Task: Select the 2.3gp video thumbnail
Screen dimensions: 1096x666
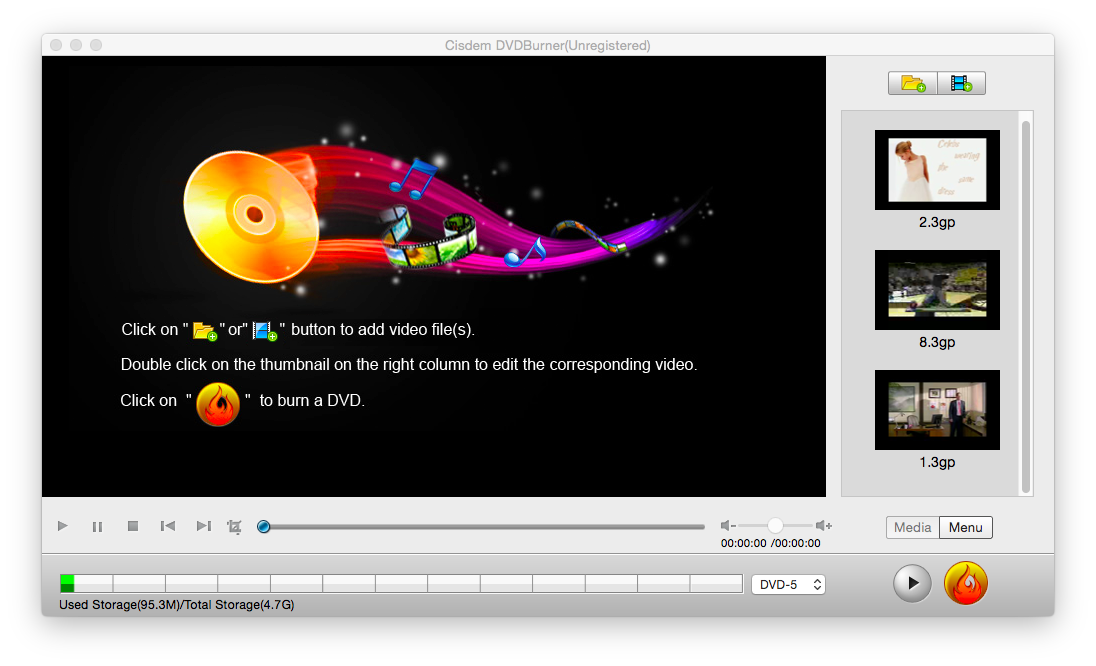Action: 937,170
